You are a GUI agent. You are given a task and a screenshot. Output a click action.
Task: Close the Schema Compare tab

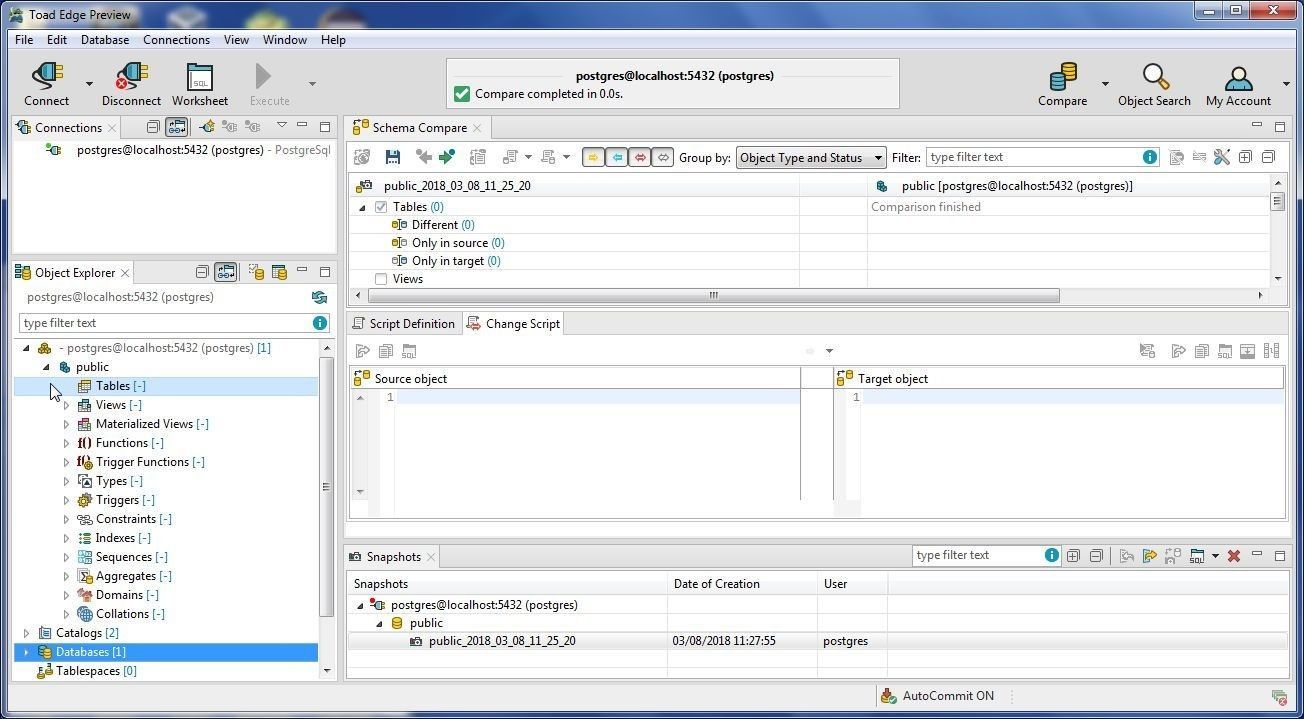point(477,128)
